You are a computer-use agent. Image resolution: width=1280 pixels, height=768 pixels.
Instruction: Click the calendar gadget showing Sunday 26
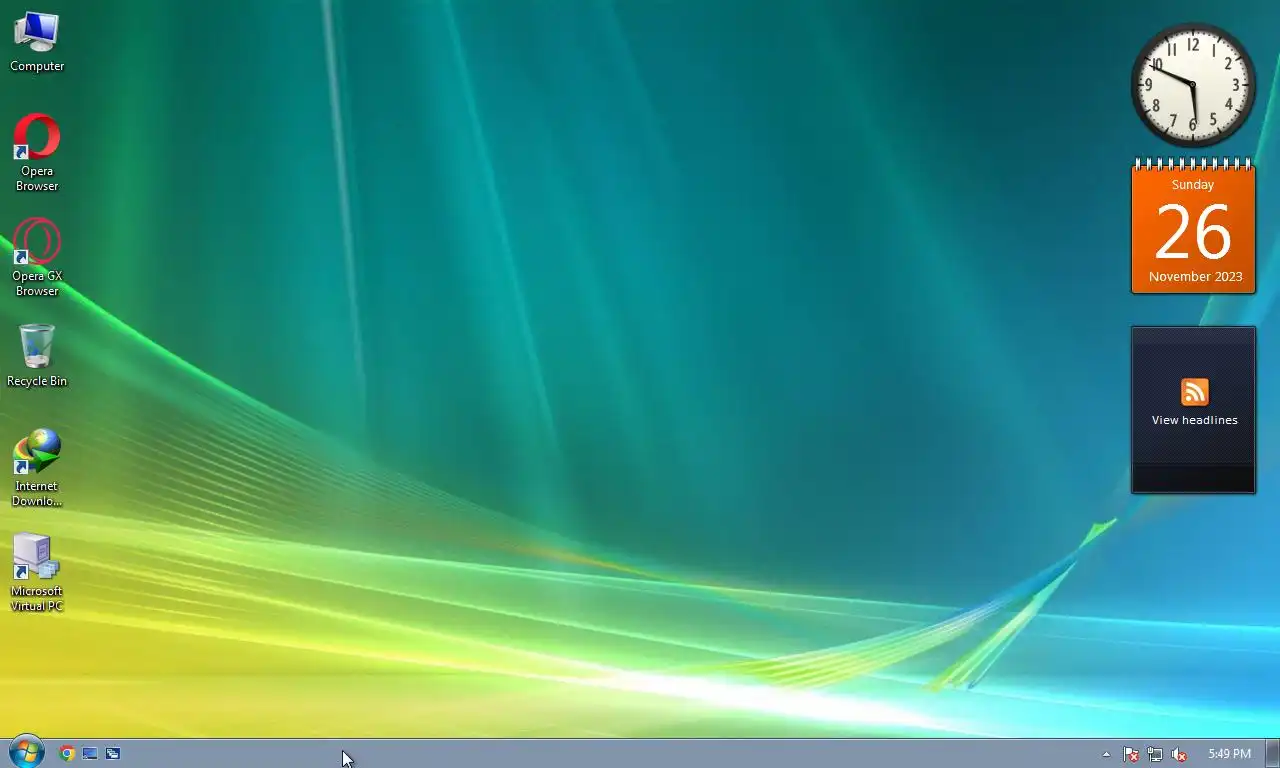point(1193,227)
